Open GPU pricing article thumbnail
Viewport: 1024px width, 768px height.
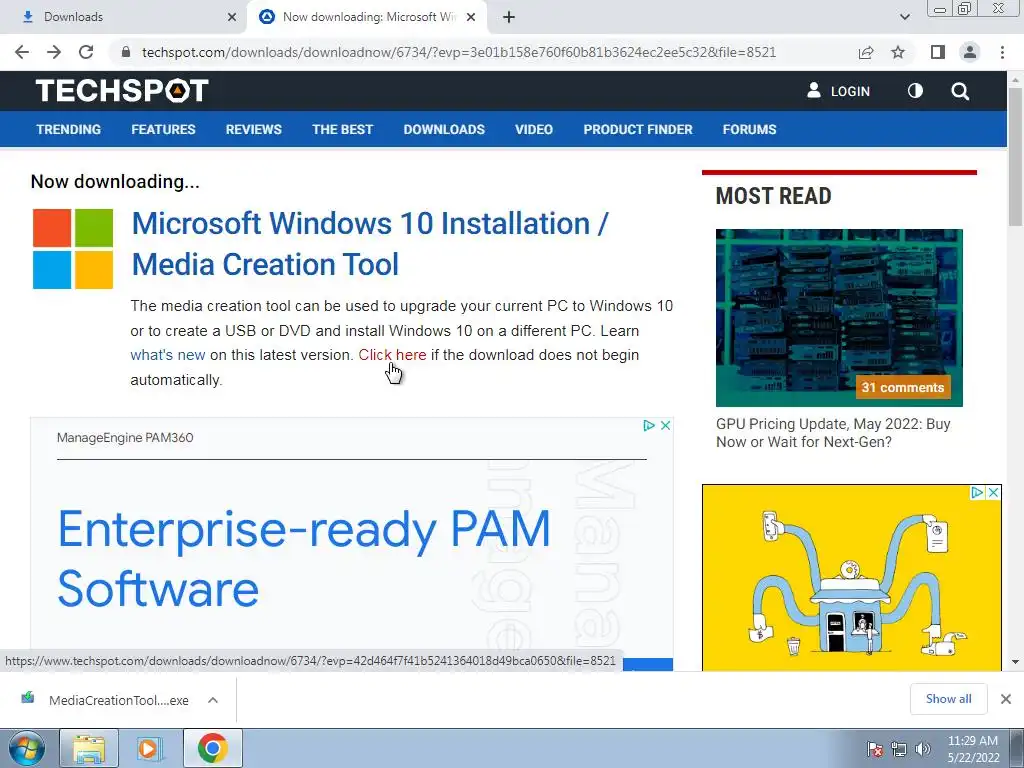839,317
